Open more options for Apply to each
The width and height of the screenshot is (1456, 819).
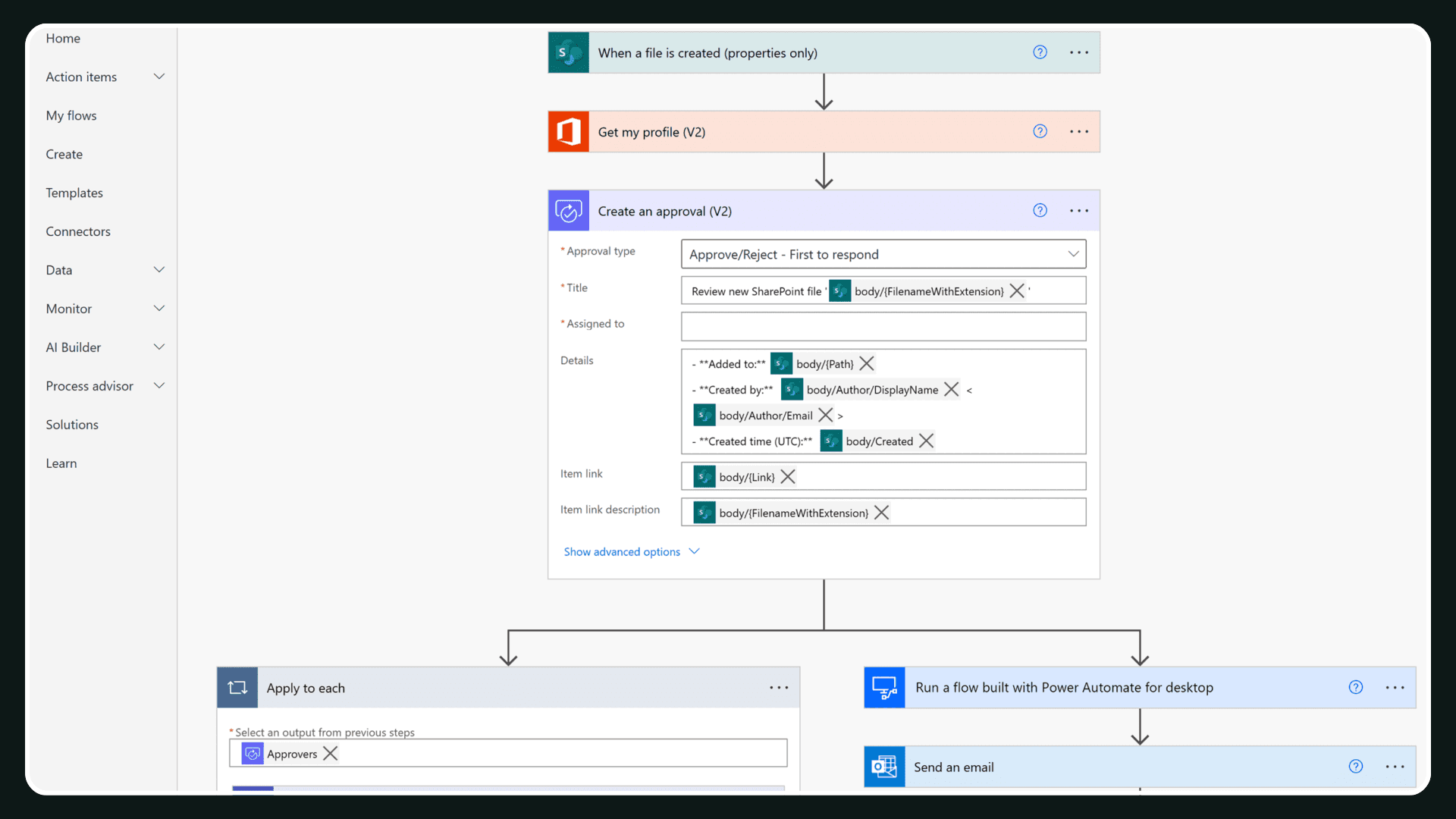779,688
